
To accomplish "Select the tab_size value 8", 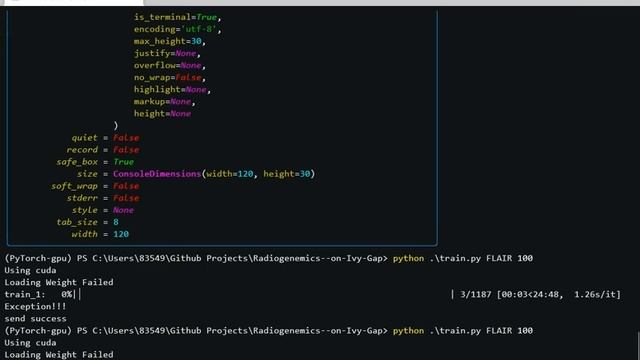I will tap(116, 222).
